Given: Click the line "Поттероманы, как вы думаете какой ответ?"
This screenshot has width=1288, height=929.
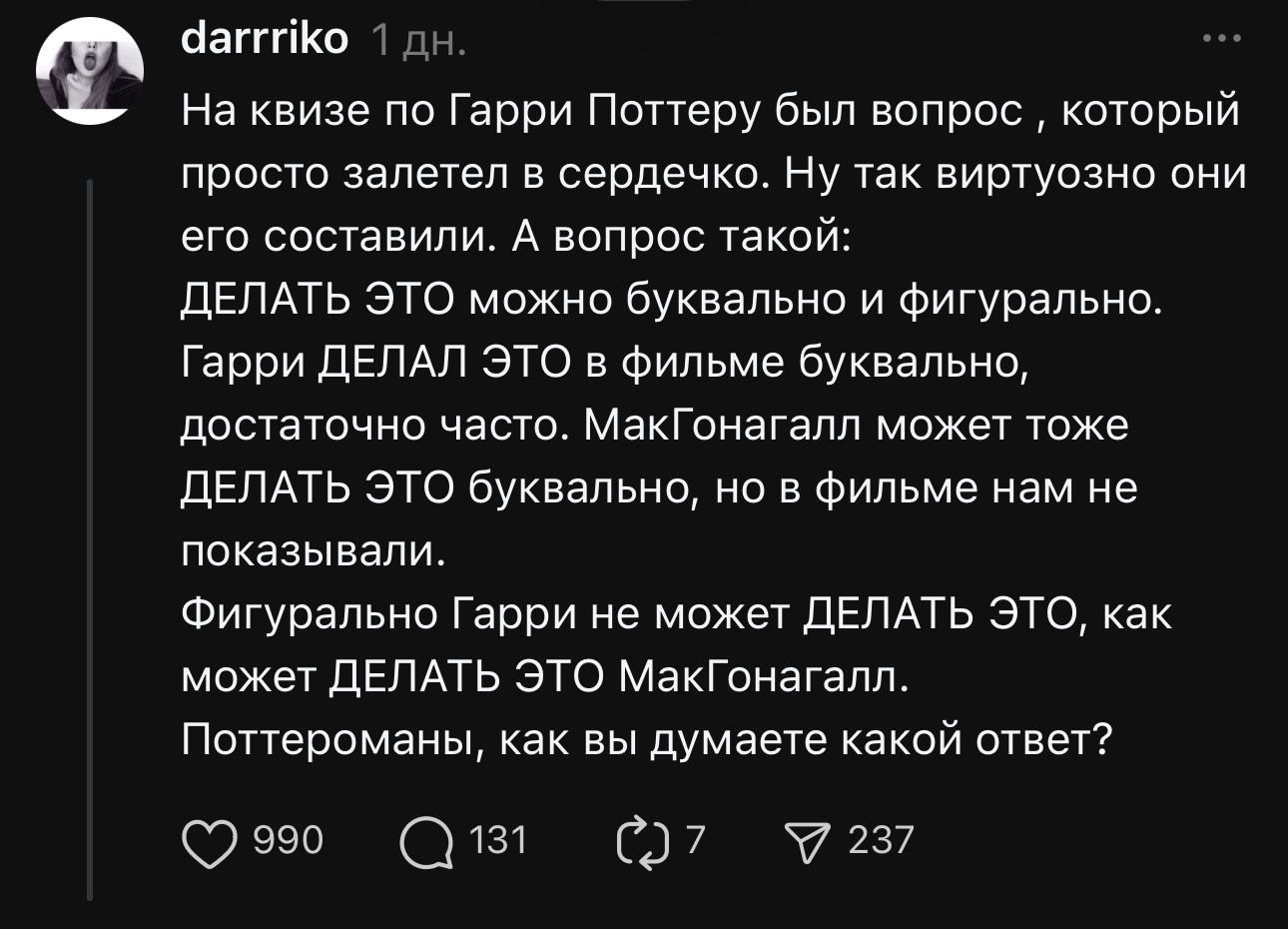Looking at the screenshot, I should (x=646, y=740).
